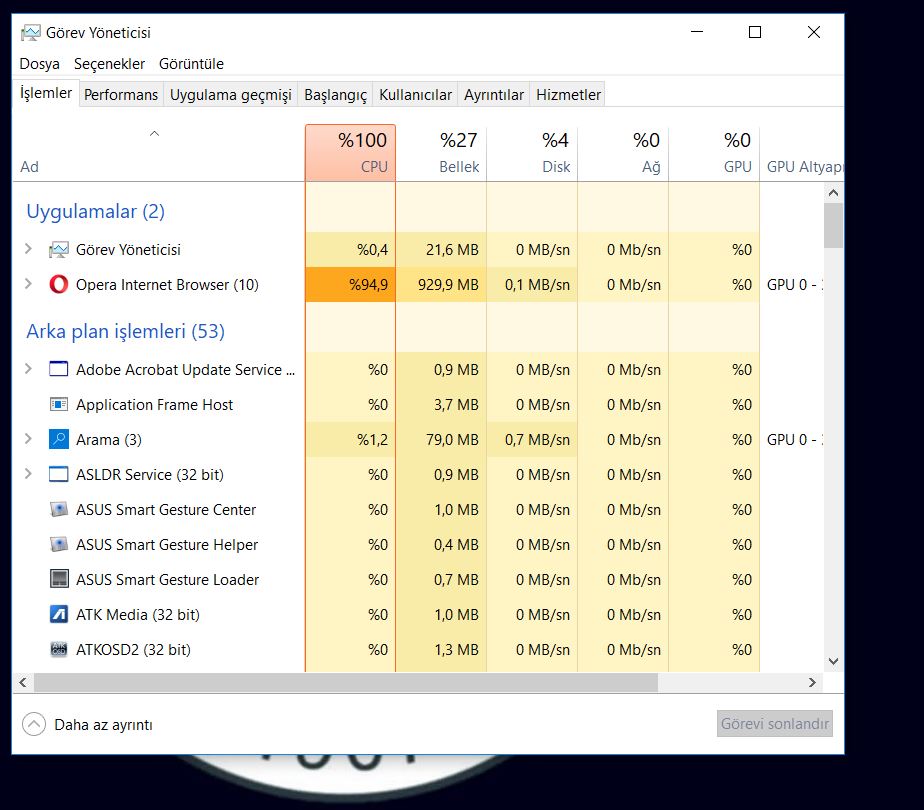Select the ATKOSD2 (32 bit) row name
The width and height of the screenshot is (924, 810).
click(133, 650)
